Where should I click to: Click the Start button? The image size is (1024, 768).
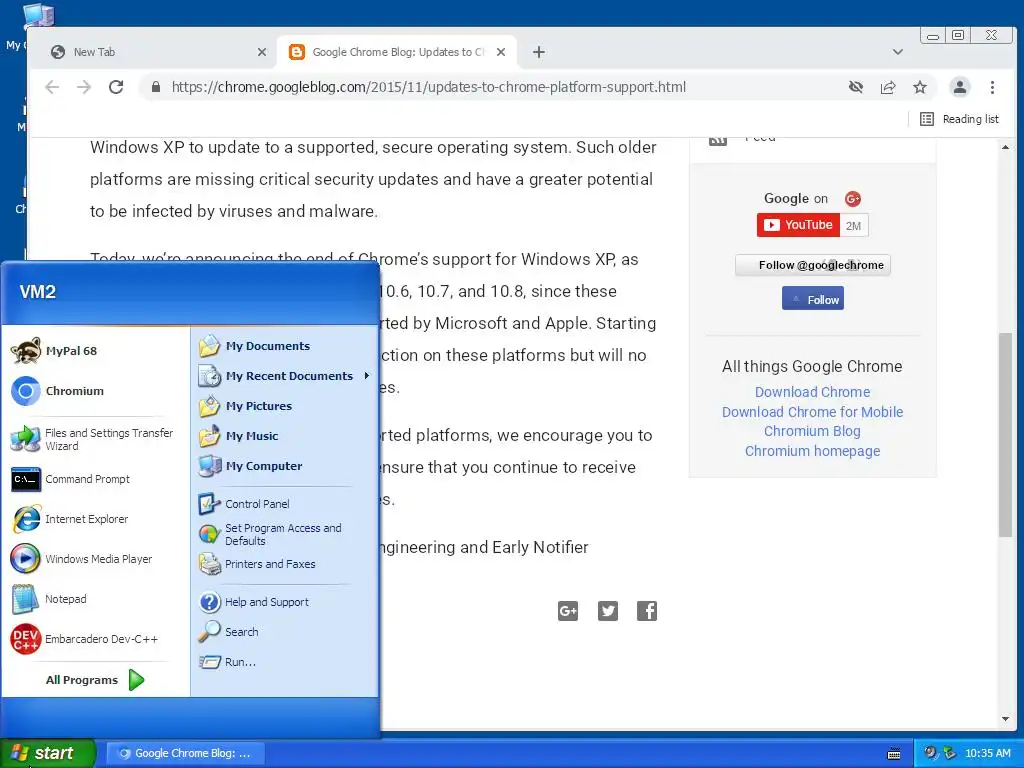click(x=47, y=753)
